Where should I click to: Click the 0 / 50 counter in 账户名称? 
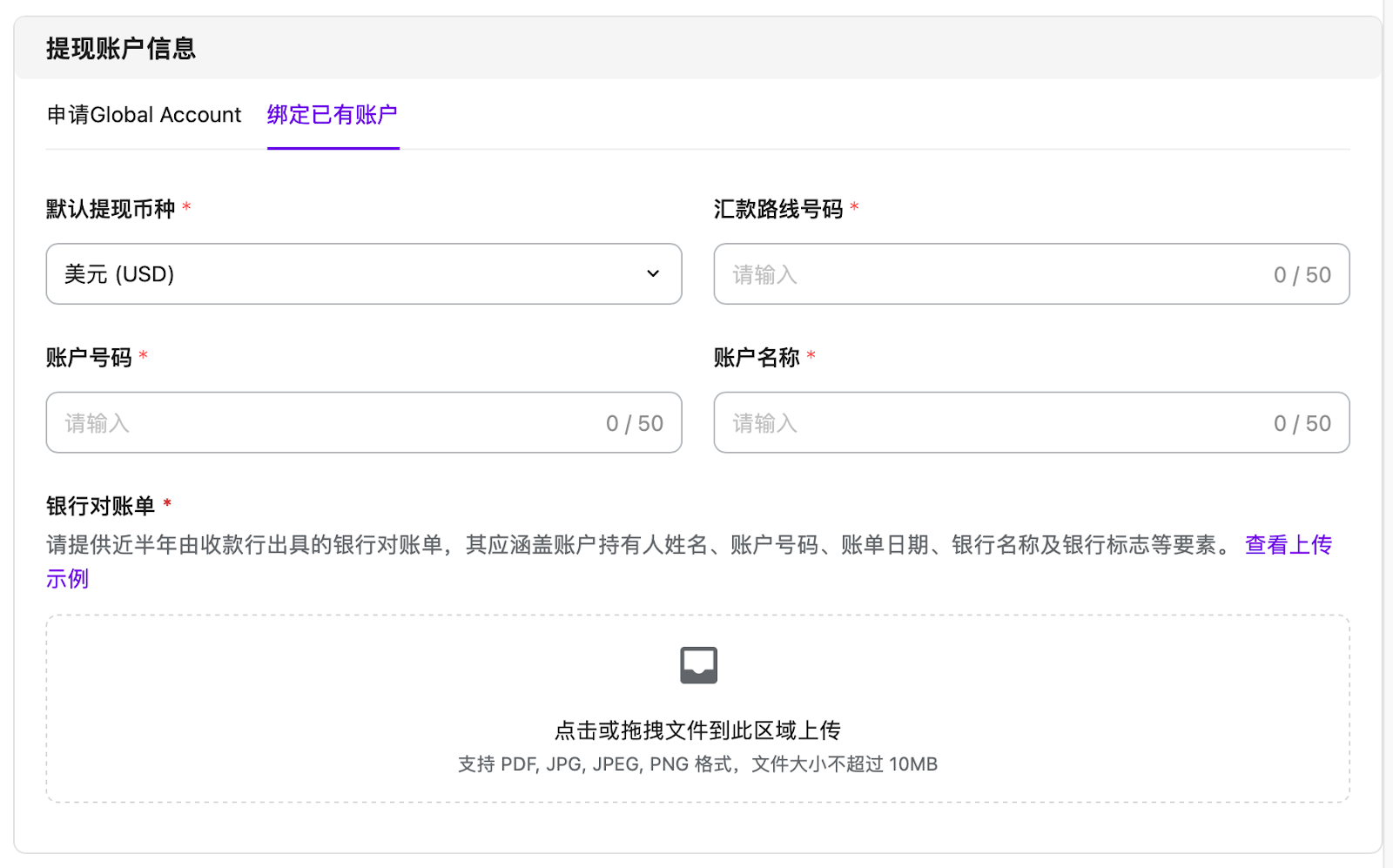point(1302,424)
